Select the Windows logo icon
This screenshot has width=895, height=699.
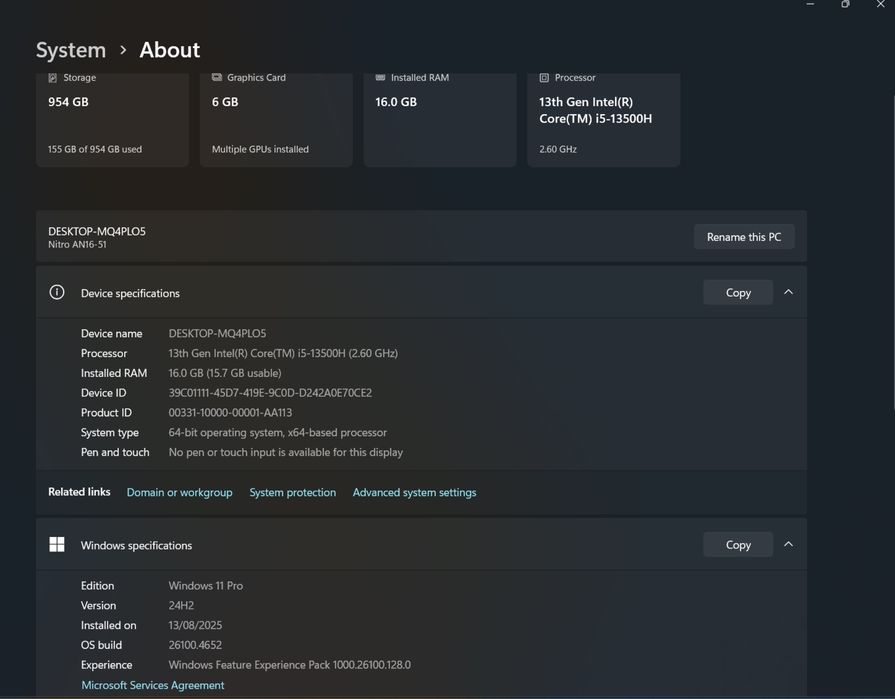coord(57,544)
